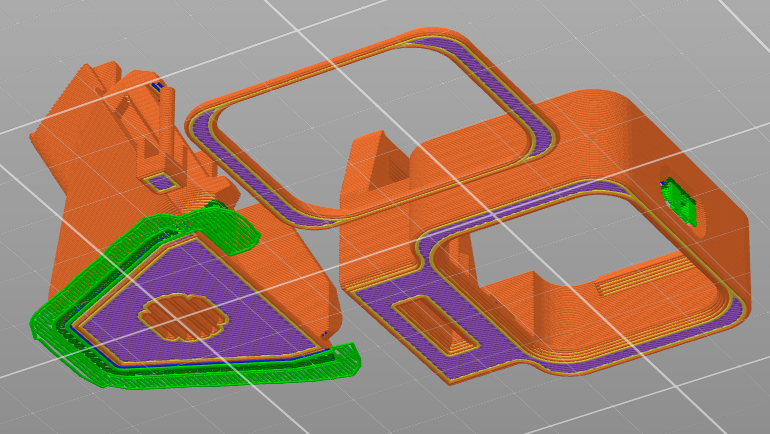
Task: Click the empty gray build plate at top-left
Action: (x=40, y=40)
